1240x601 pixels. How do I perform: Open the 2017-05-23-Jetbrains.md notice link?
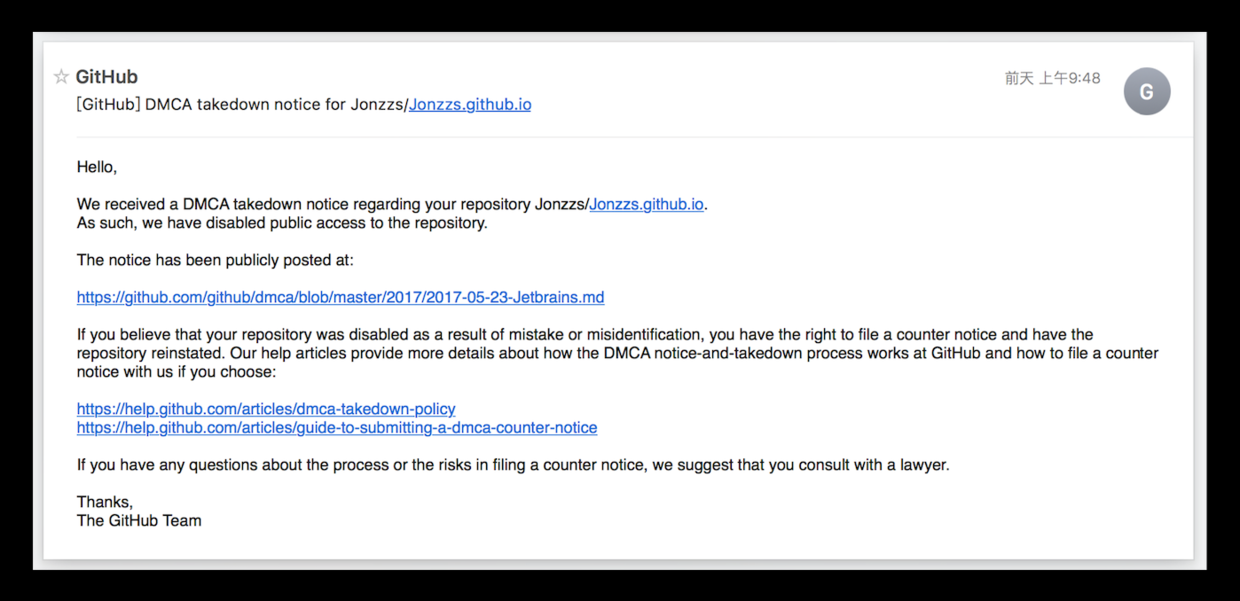pyautogui.click(x=340, y=297)
